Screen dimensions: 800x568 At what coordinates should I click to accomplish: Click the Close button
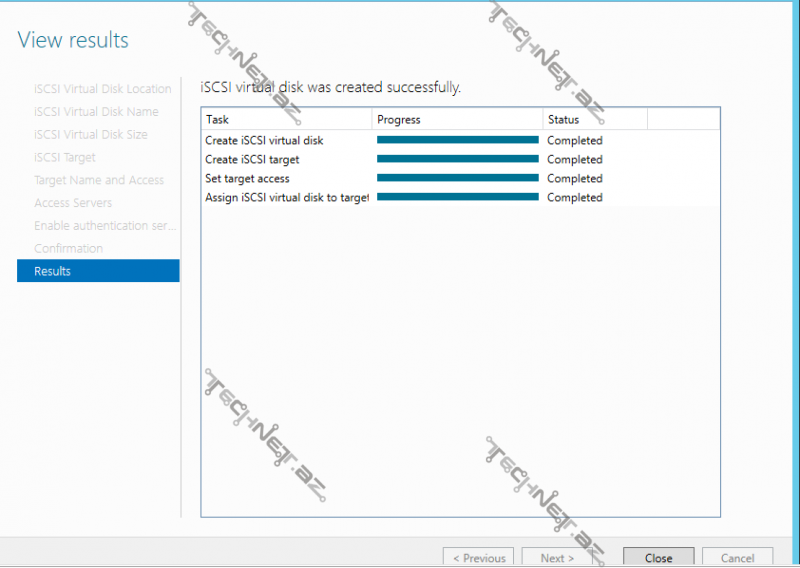pyautogui.click(x=658, y=558)
